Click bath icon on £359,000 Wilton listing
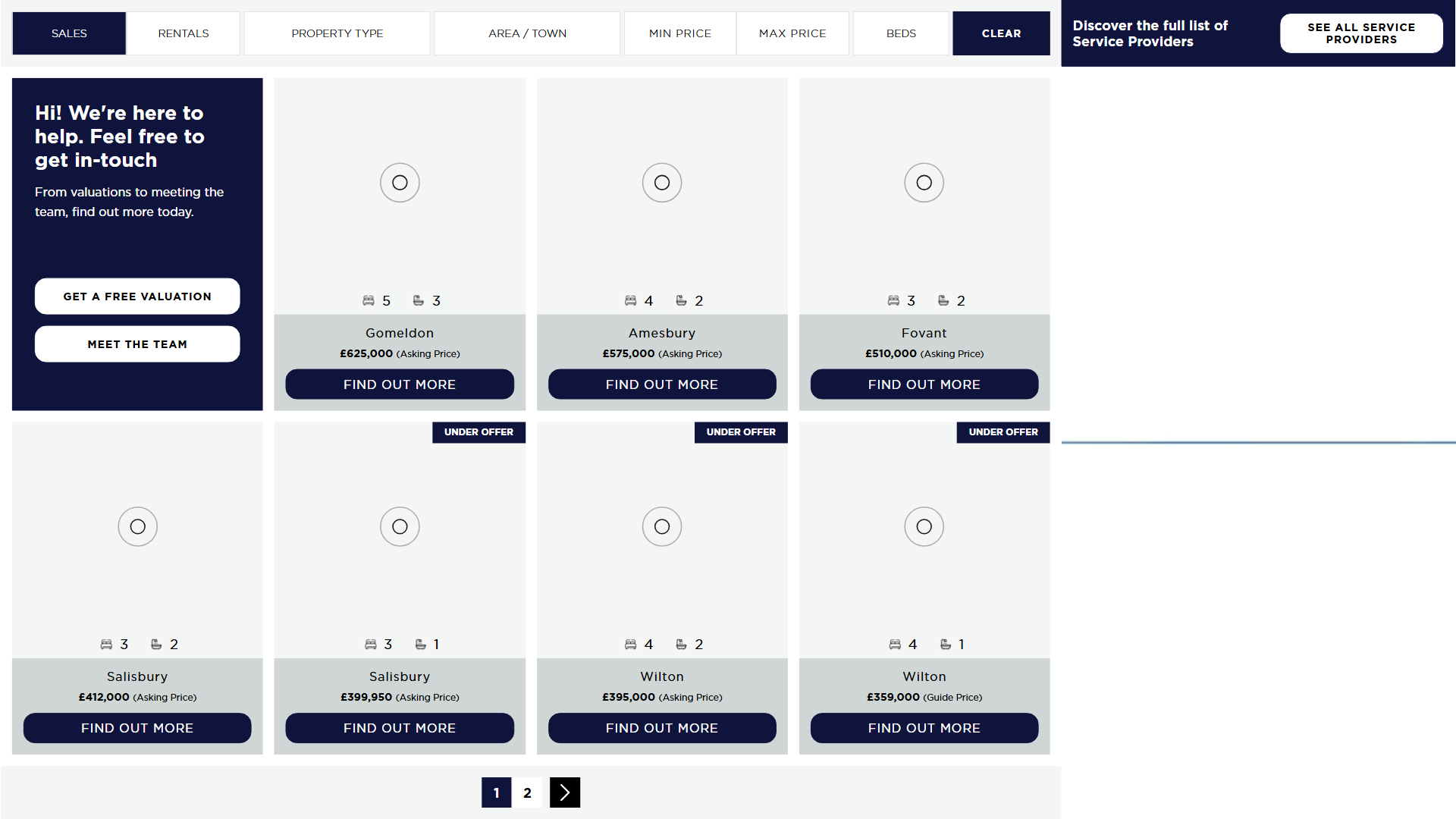This screenshot has height=819, width=1456. (946, 645)
